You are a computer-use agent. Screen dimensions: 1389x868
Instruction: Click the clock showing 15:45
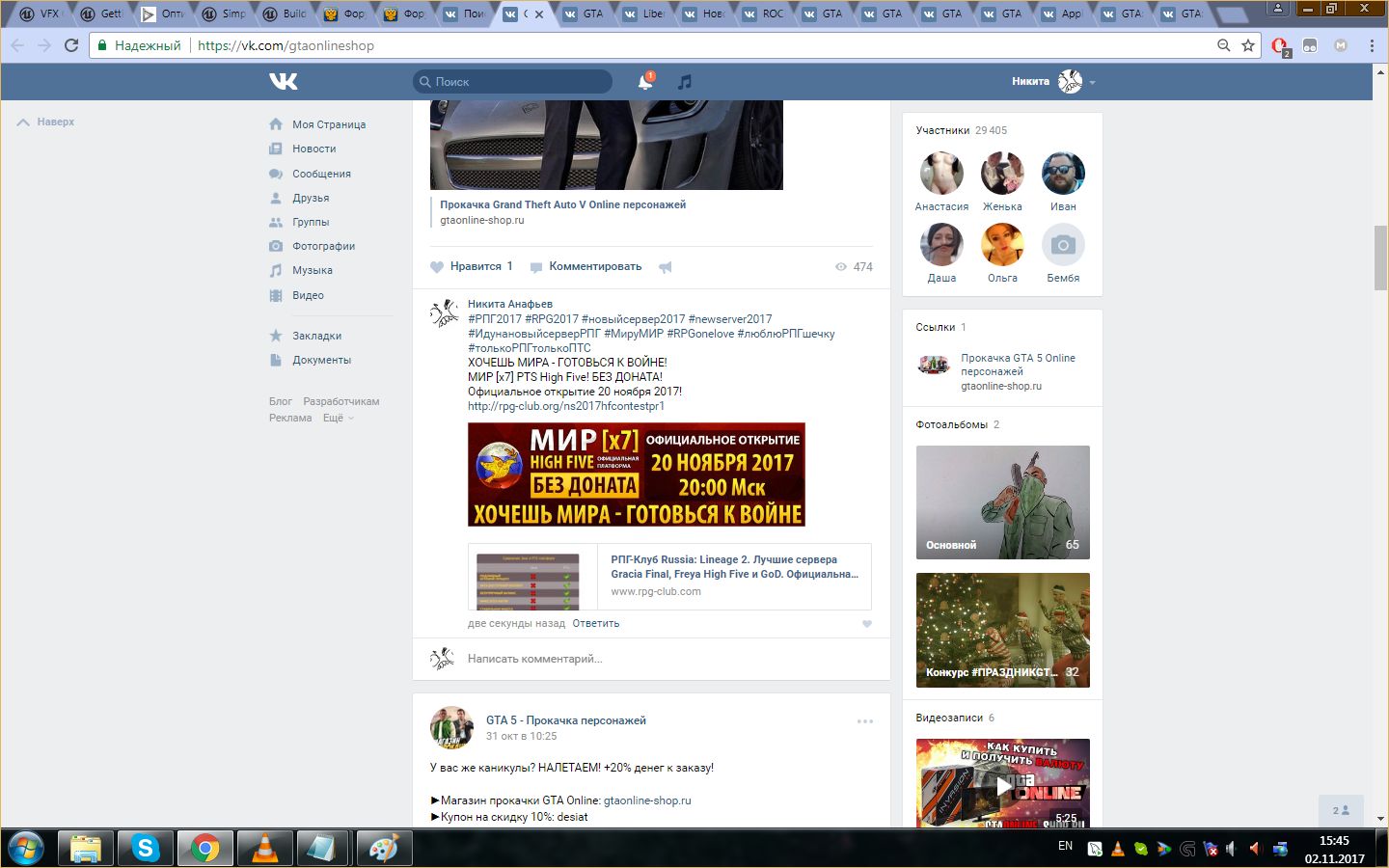(1334, 841)
